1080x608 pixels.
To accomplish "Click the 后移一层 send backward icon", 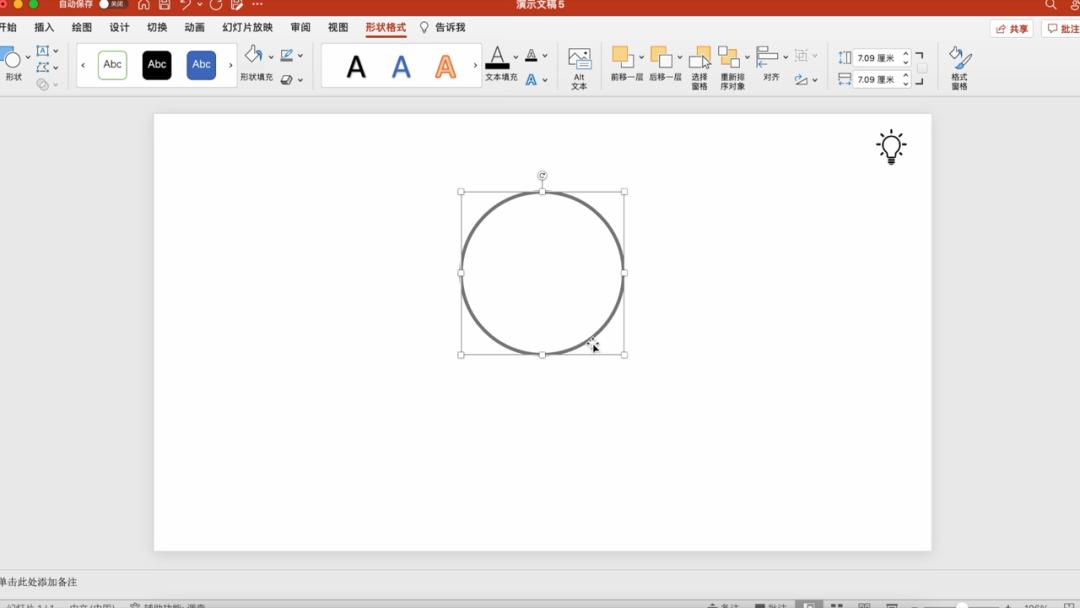I will click(x=661, y=56).
